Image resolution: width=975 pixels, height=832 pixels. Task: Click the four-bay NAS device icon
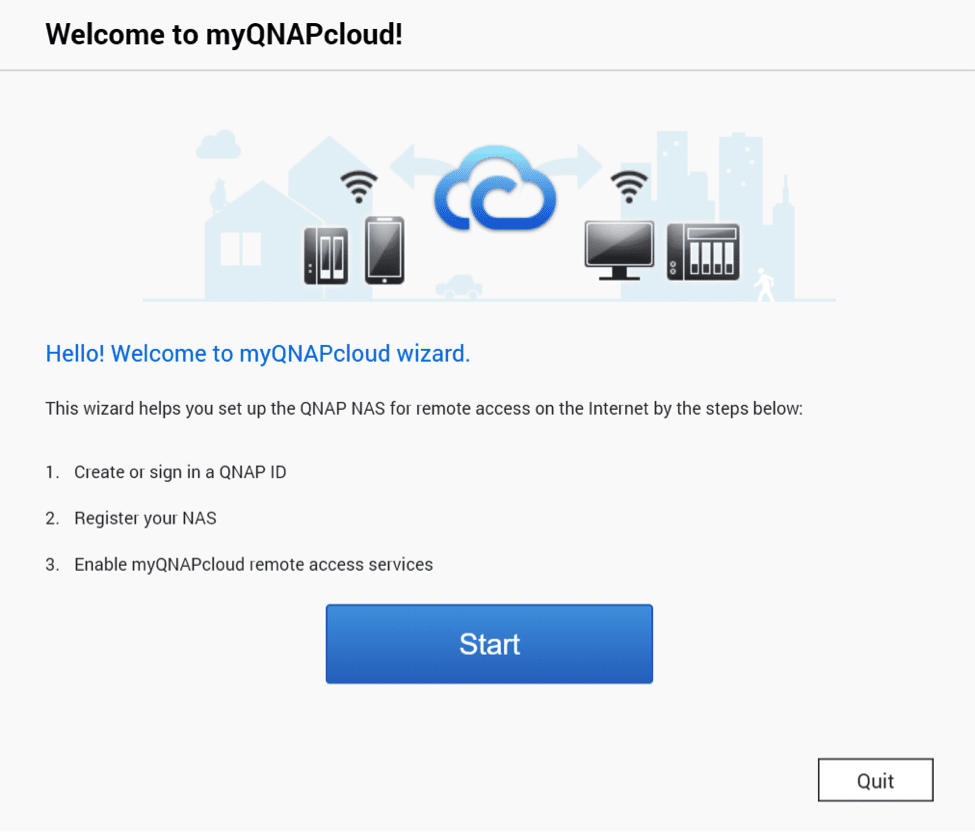pos(703,252)
